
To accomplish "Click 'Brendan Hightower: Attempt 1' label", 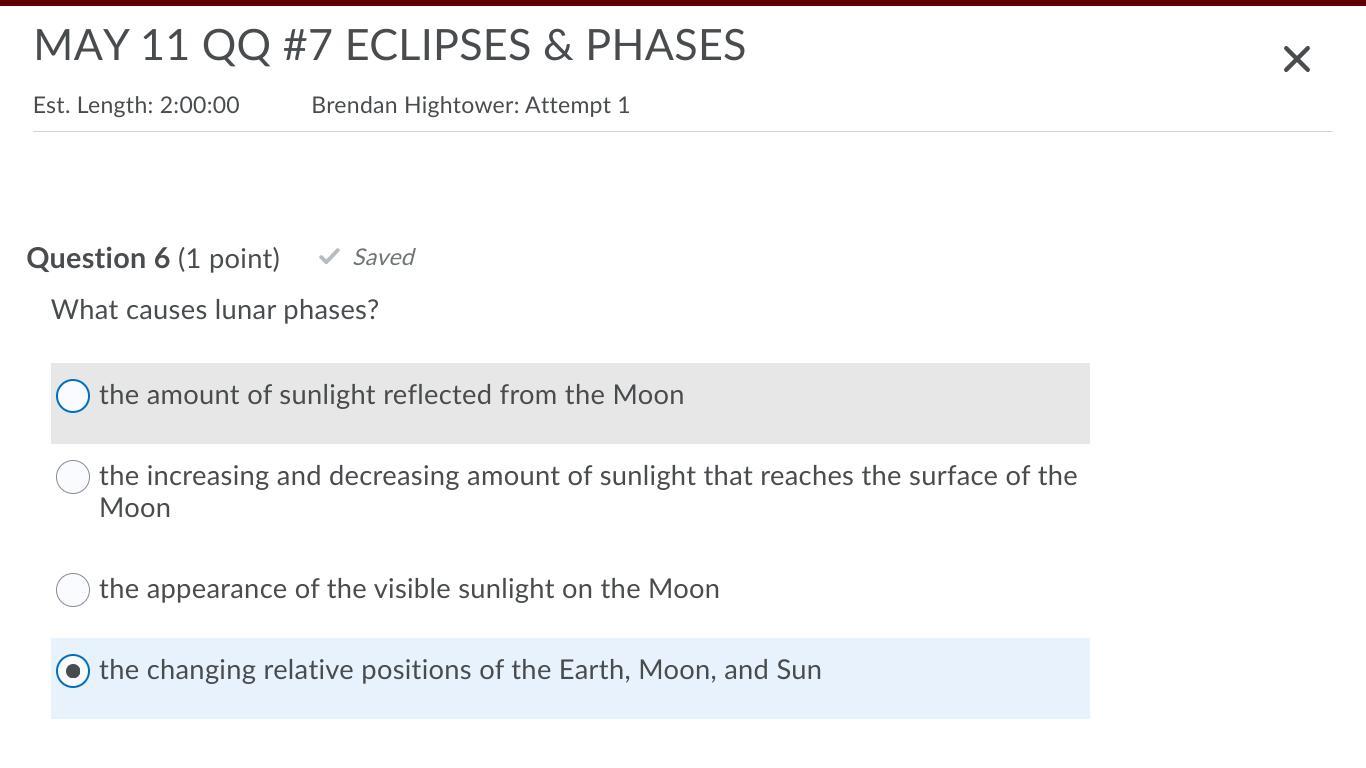I will (470, 105).
